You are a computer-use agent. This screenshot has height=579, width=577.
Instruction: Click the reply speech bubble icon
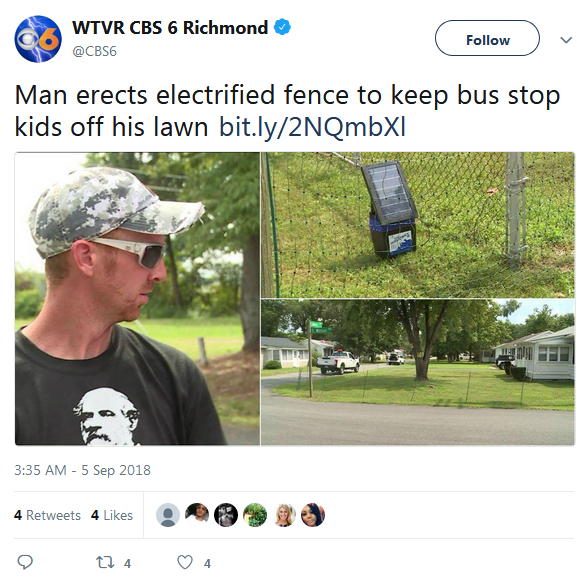[25, 562]
